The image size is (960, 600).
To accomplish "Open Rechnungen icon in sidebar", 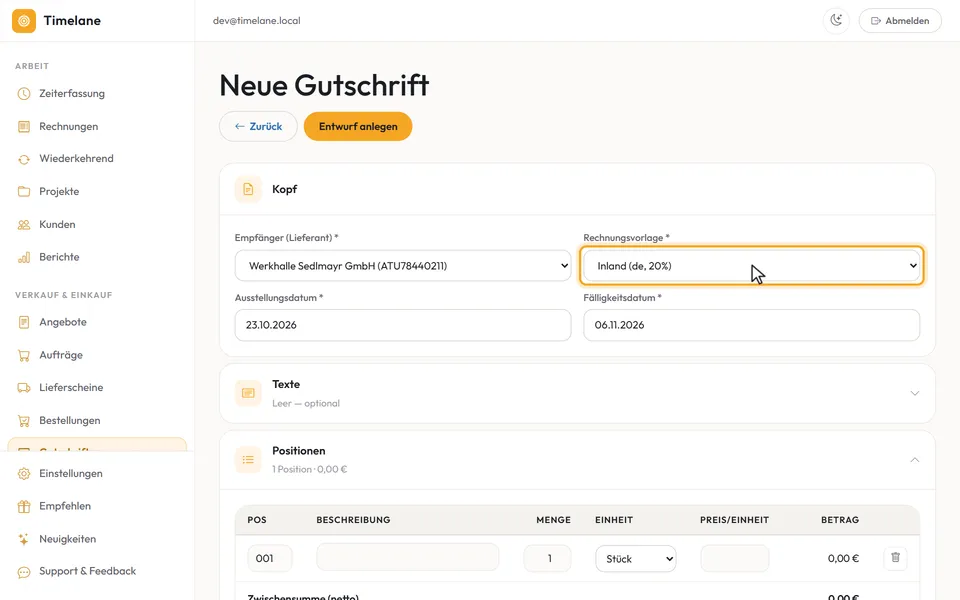I will point(24,127).
